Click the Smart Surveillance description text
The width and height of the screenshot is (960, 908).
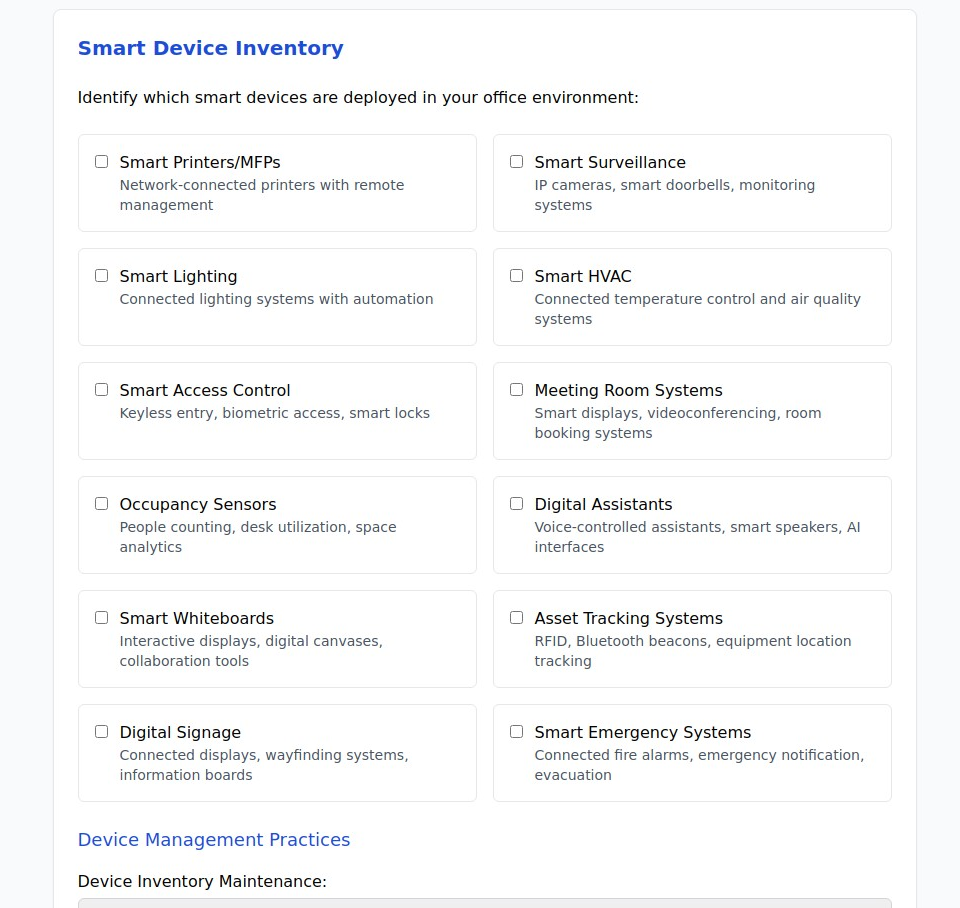(x=674, y=195)
